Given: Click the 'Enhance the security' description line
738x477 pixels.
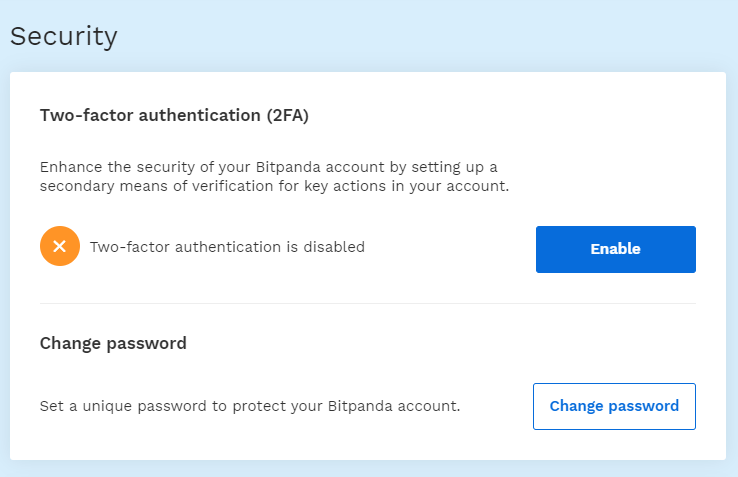Looking at the screenshot, I should (268, 167).
